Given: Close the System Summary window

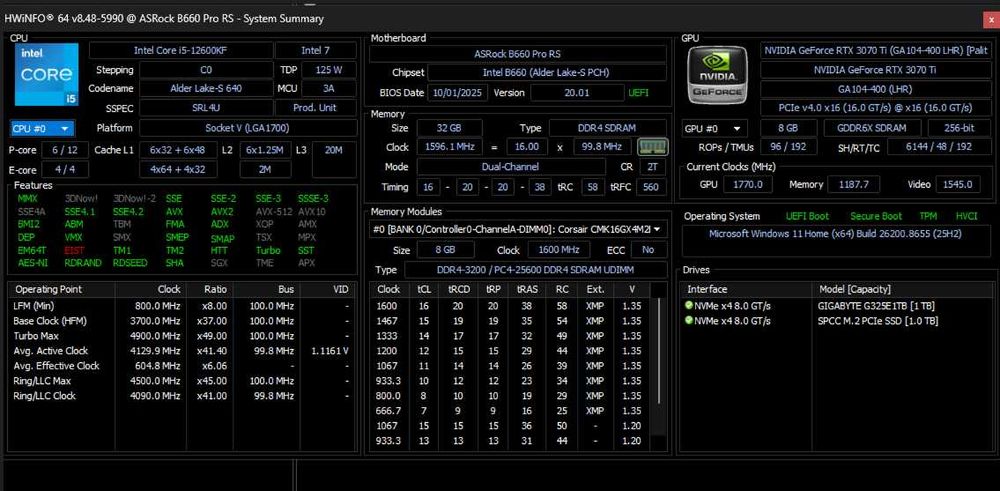Looking at the screenshot, I should pos(991,19).
